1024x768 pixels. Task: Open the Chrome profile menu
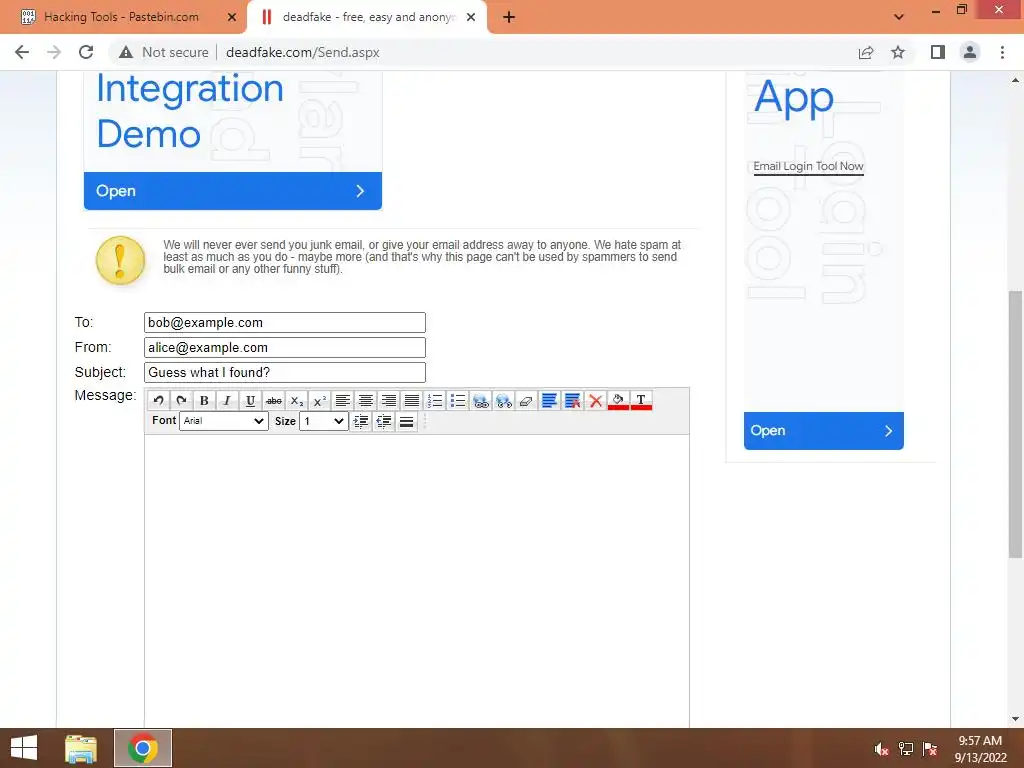(970, 52)
